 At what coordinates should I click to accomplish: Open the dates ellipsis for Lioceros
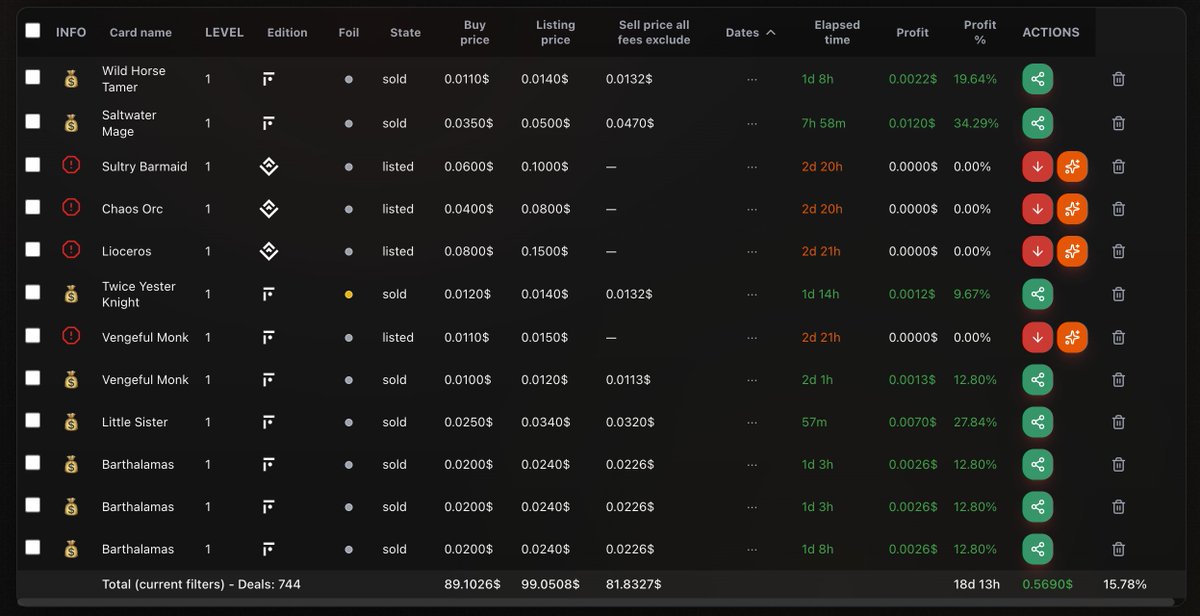pyautogui.click(x=751, y=250)
